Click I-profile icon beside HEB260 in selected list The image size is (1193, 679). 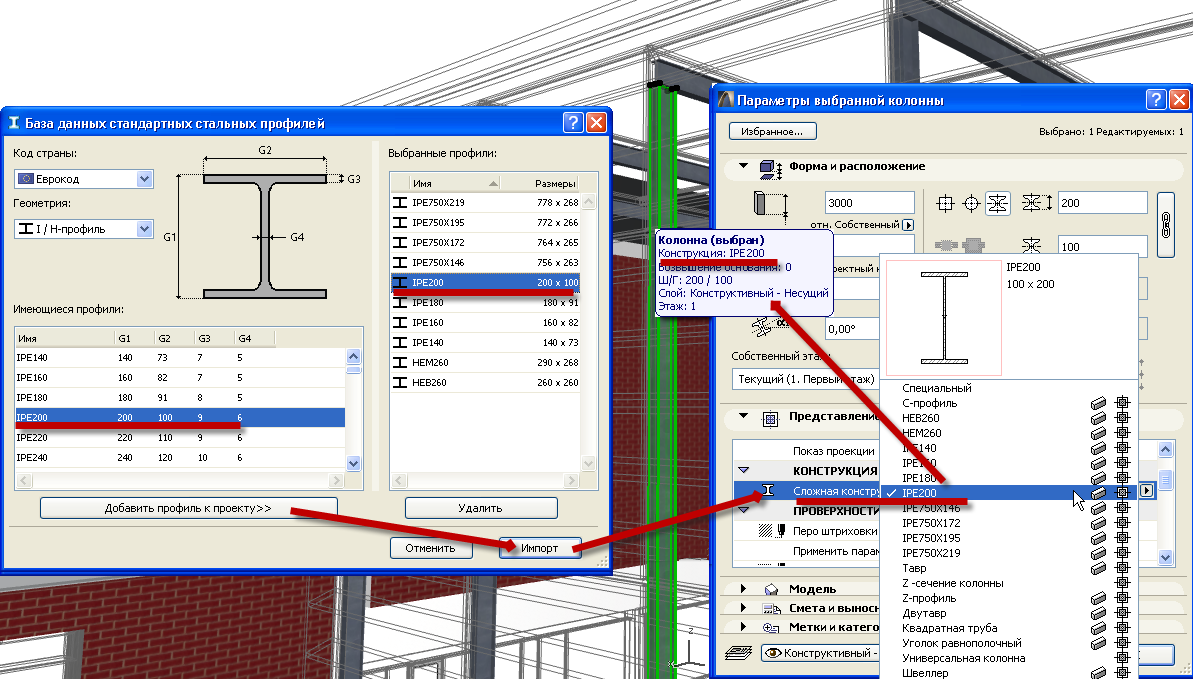[x=399, y=382]
